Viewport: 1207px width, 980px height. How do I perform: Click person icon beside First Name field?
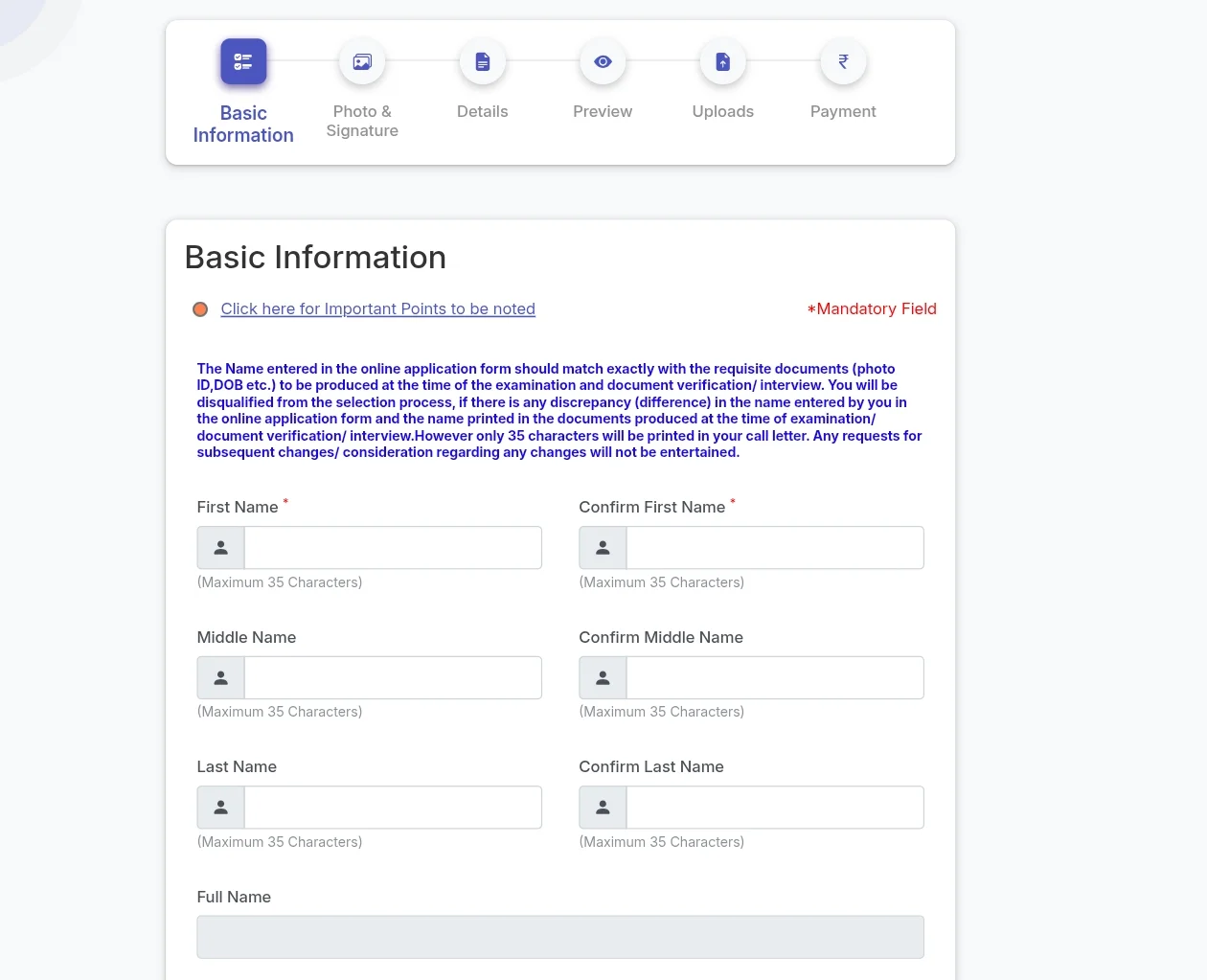(221, 548)
